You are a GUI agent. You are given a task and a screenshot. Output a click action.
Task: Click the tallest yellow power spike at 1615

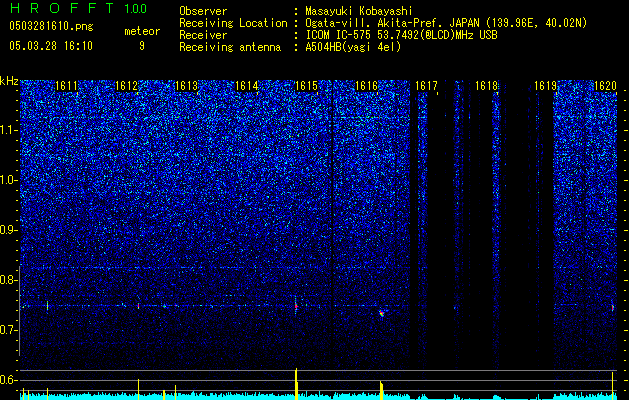[x=296, y=384]
